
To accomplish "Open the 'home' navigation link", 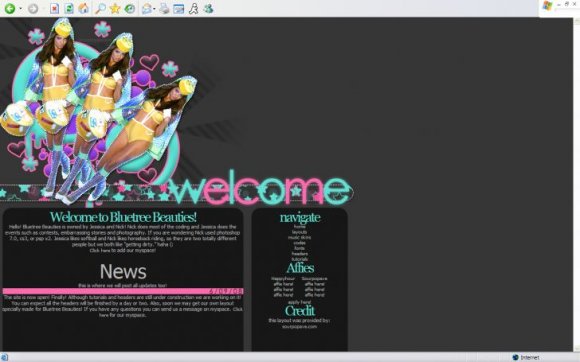I will (300, 226).
